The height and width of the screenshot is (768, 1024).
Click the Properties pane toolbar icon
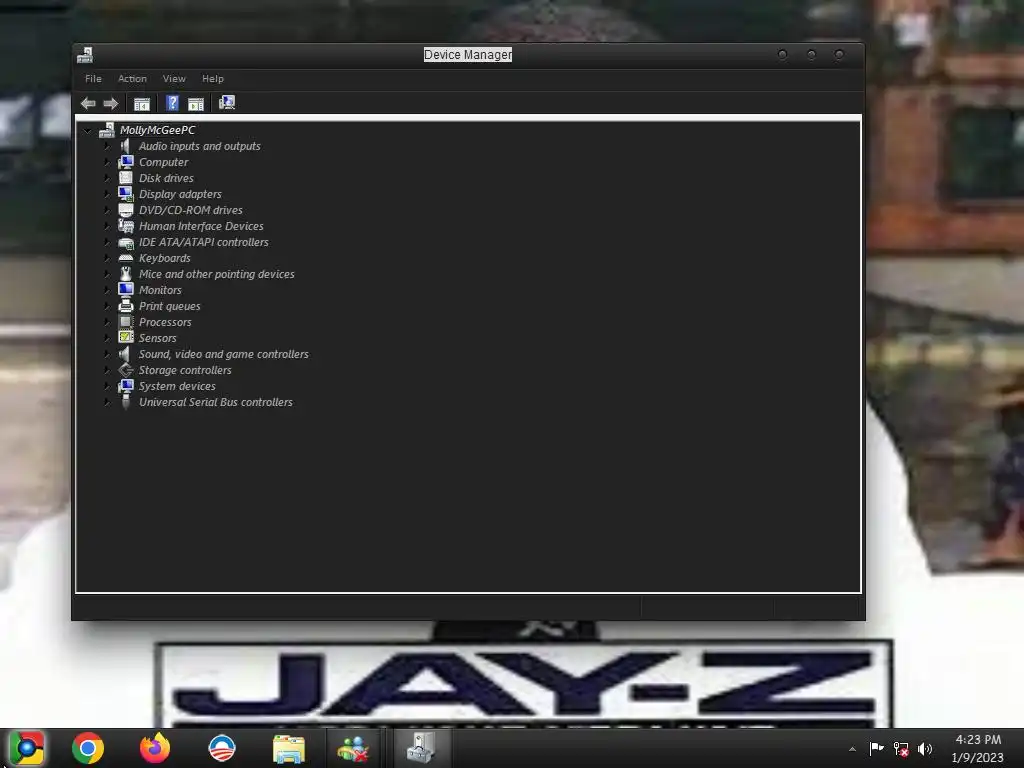click(x=196, y=103)
